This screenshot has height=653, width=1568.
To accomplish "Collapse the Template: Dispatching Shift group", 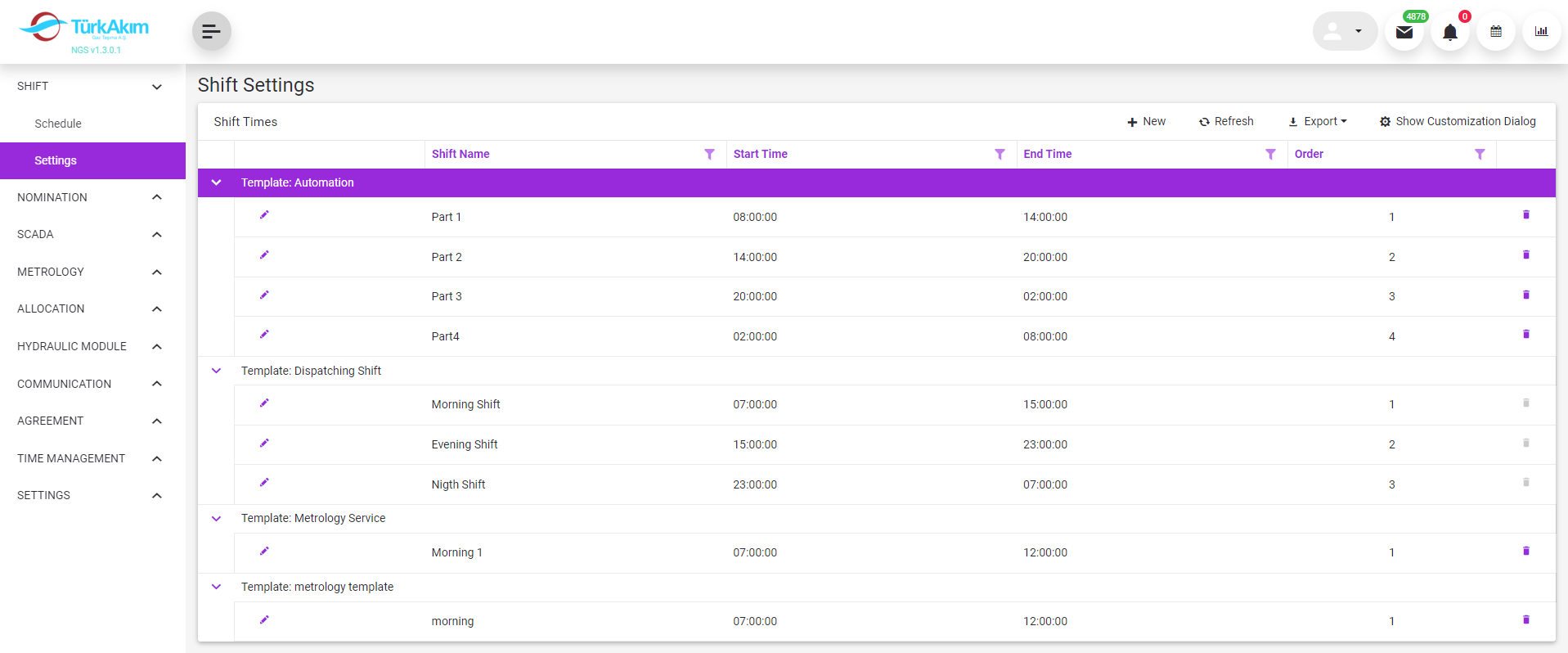I will click(216, 371).
